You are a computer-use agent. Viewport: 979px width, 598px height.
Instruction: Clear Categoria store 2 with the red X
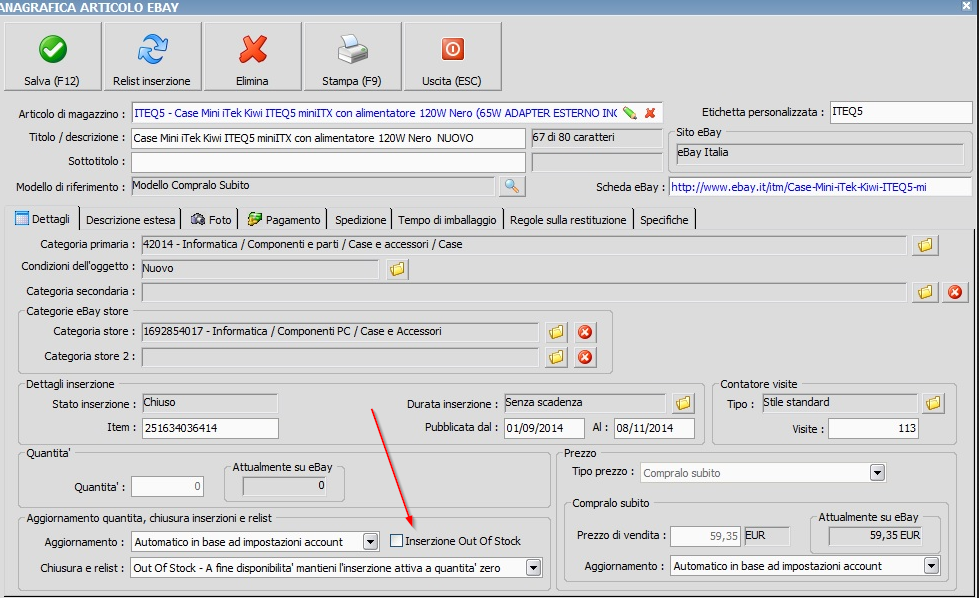click(x=584, y=357)
